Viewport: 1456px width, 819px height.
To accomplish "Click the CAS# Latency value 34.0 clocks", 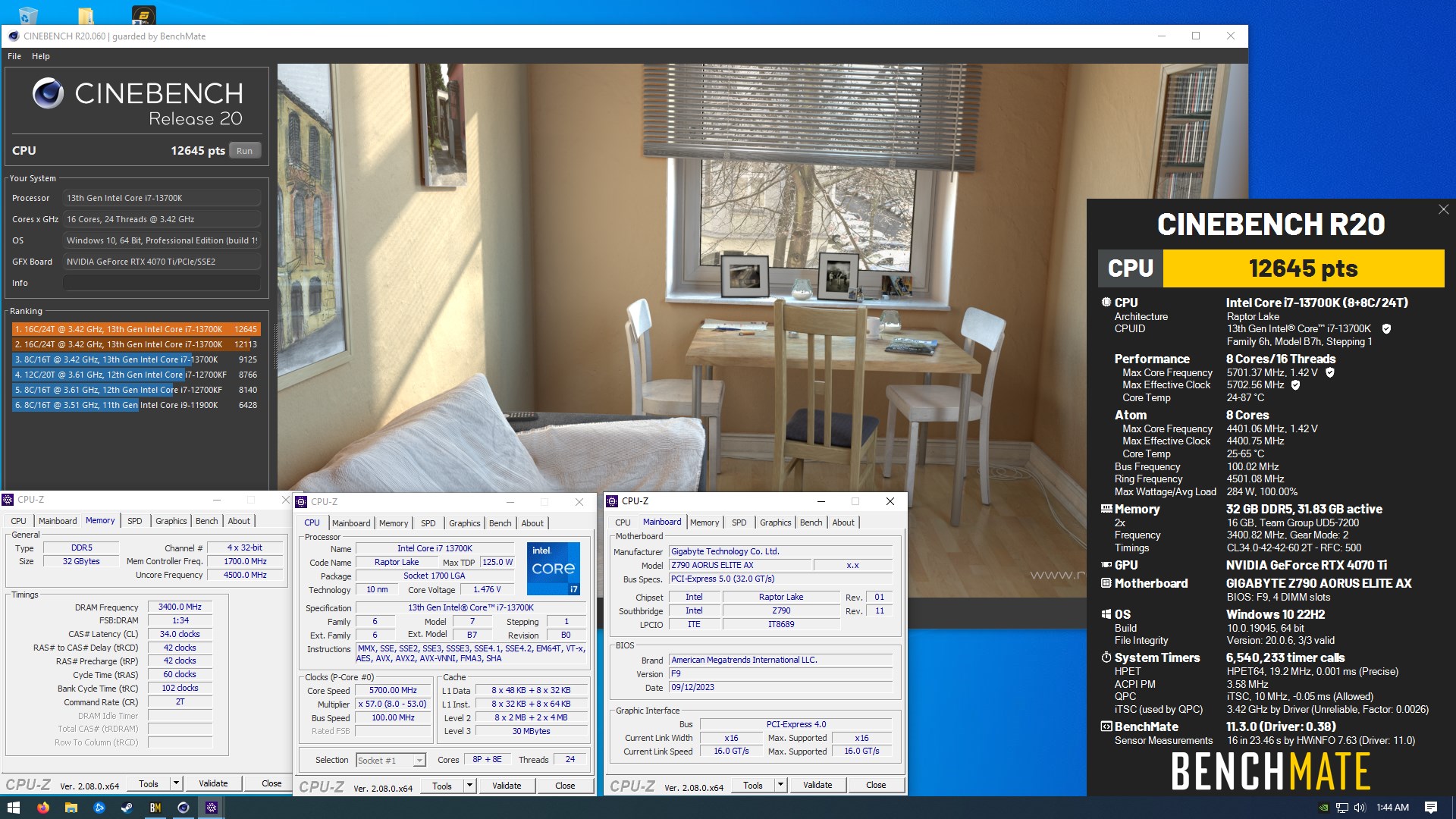I will [180, 634].
